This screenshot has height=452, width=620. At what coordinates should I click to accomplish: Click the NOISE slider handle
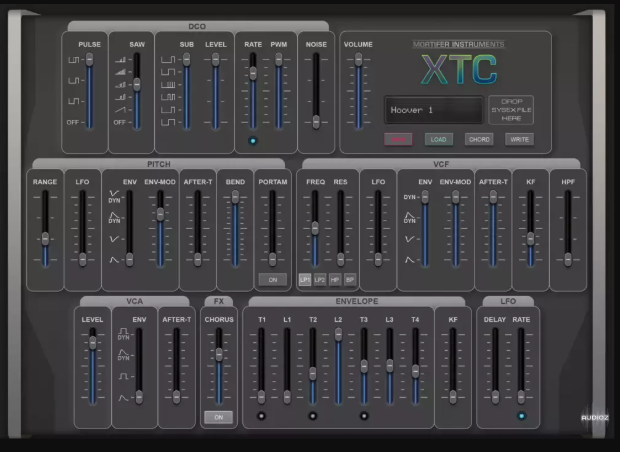click(x=316, y=122)
